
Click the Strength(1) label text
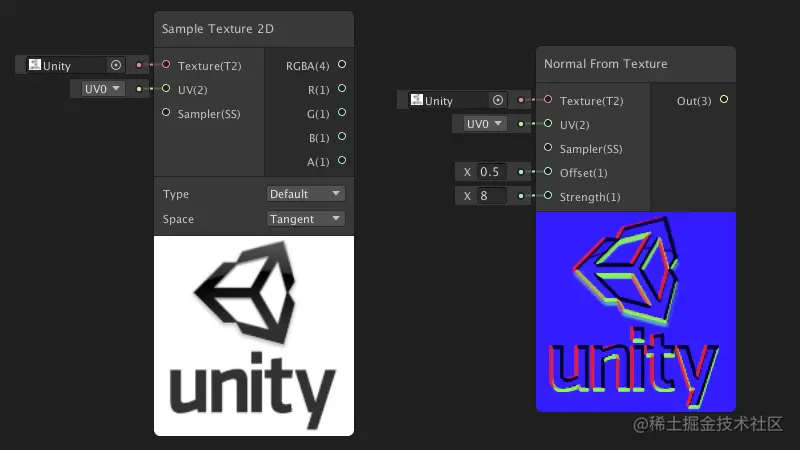[x=590, y=197]
